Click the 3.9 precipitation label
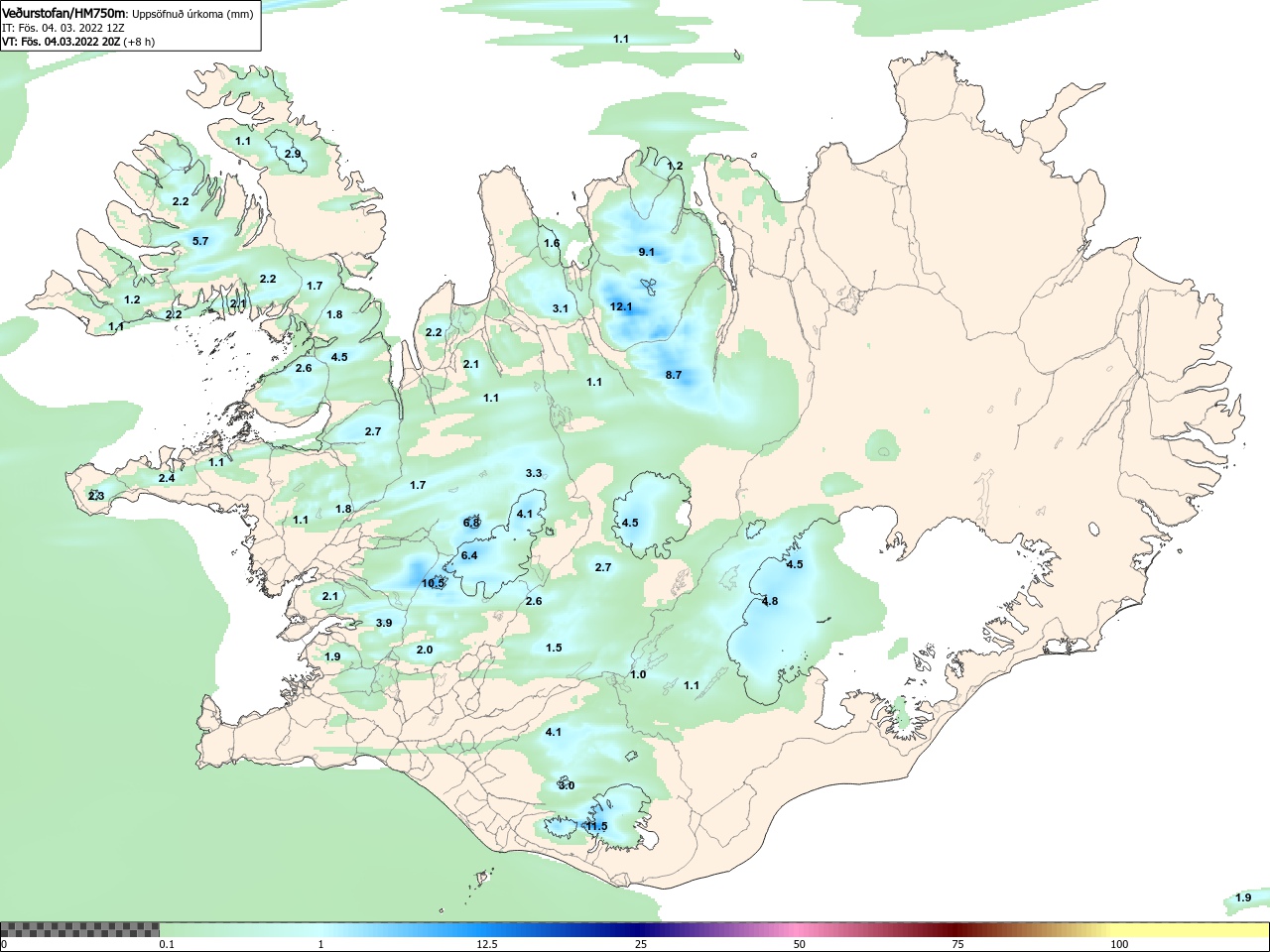1270x952 pixels. point(384,623)
